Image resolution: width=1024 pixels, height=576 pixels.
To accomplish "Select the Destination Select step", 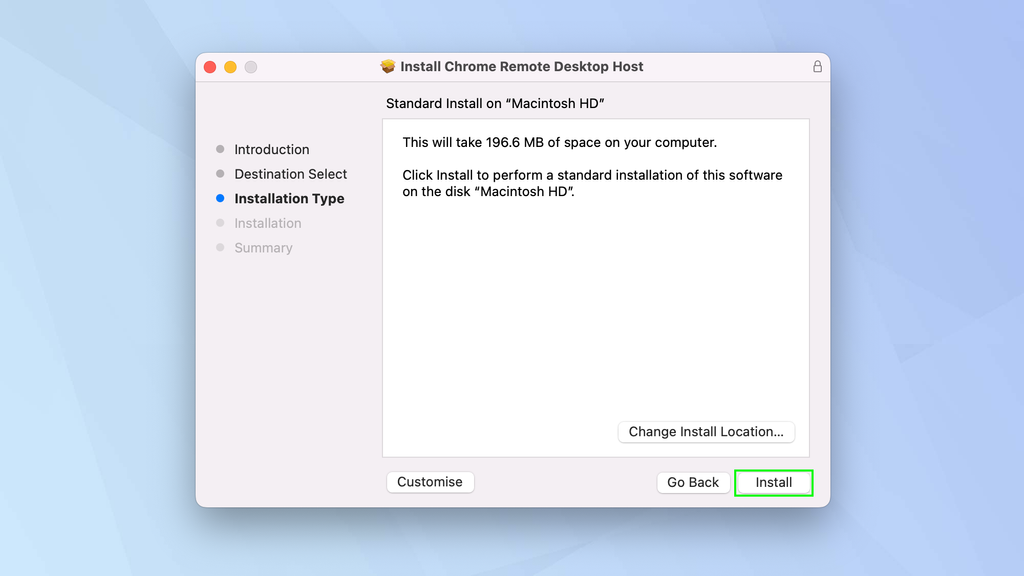I will [x=290, y=173].
